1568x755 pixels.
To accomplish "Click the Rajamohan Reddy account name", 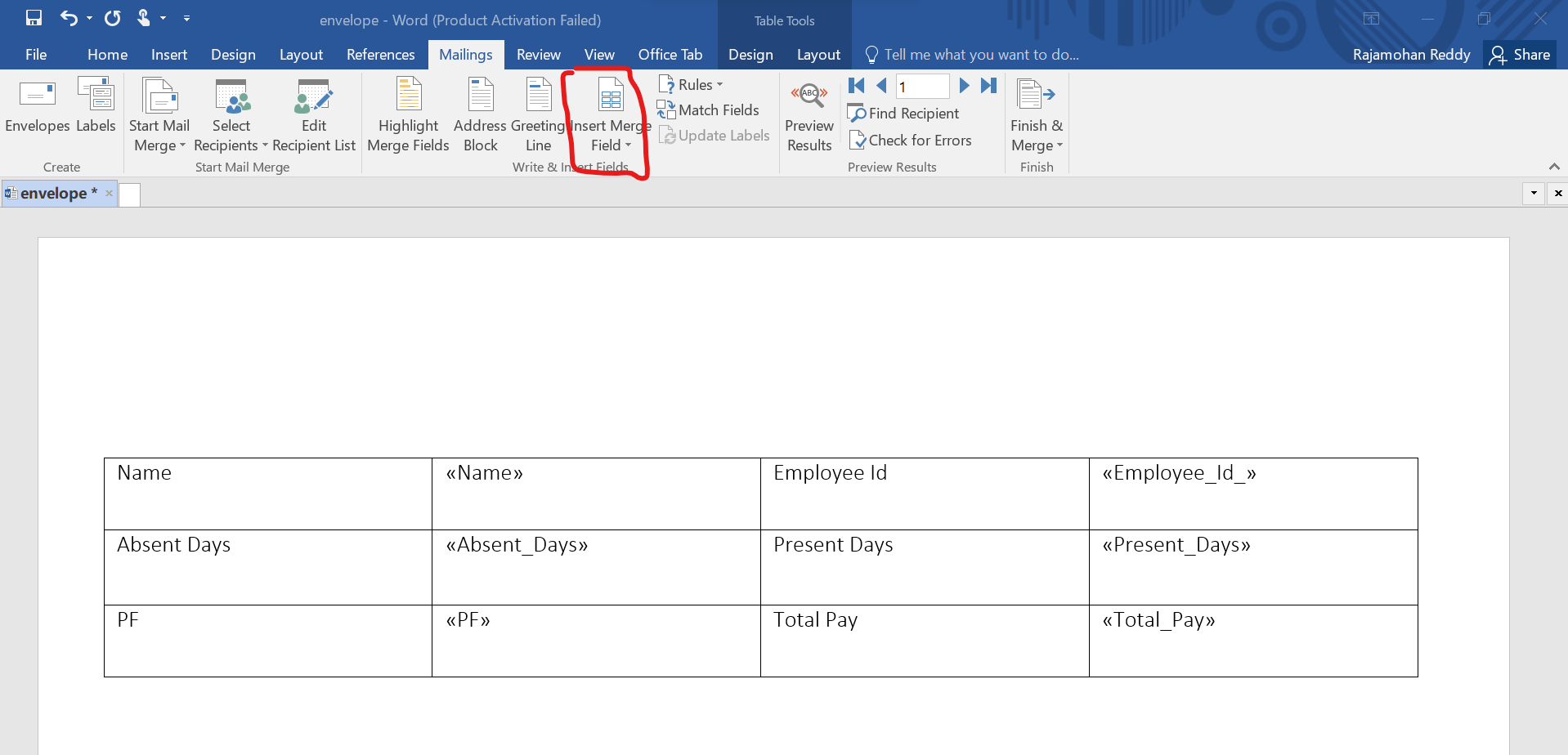I will coord(1411,55).
